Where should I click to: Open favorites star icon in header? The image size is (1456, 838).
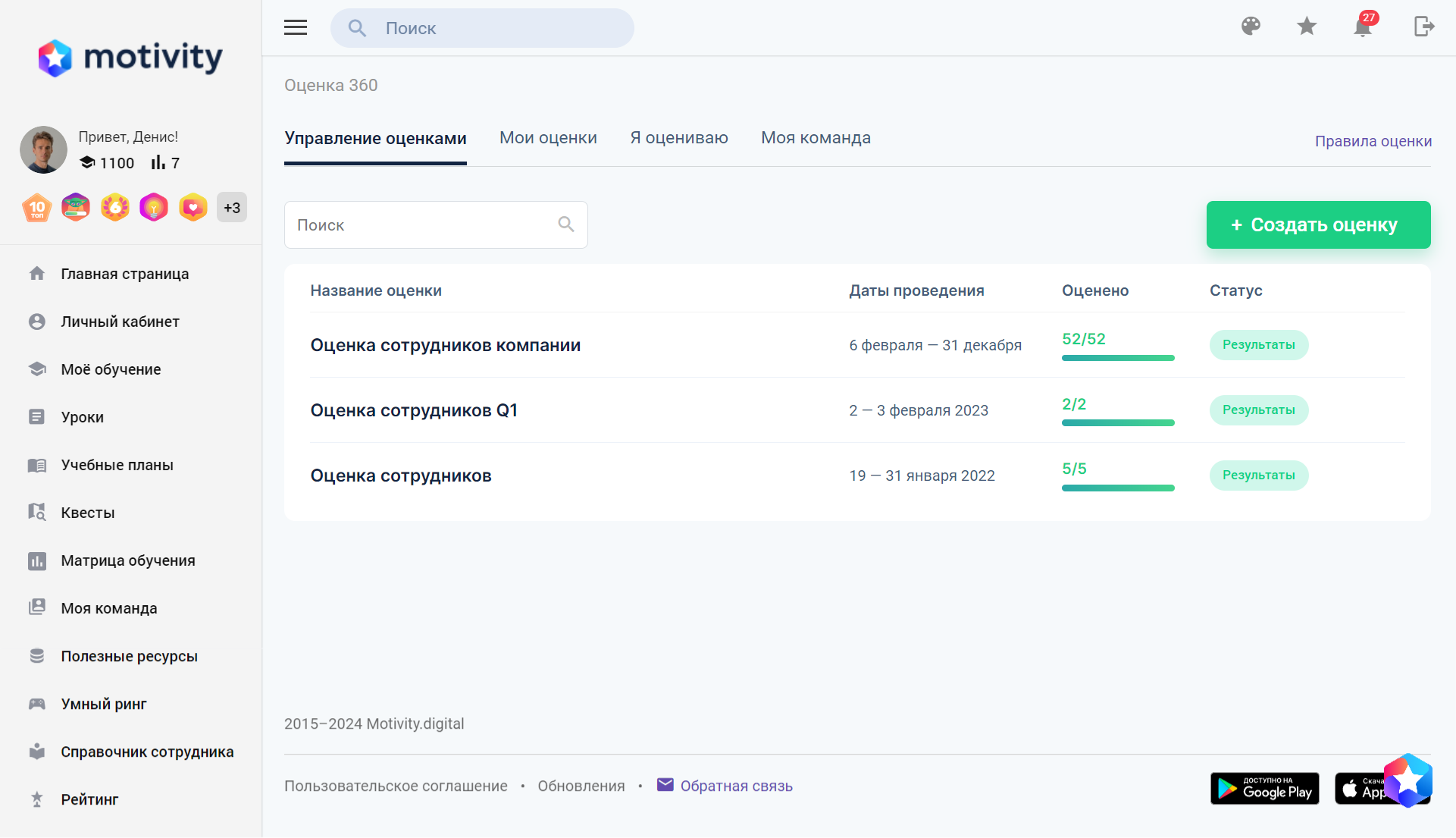(1307, 27)
